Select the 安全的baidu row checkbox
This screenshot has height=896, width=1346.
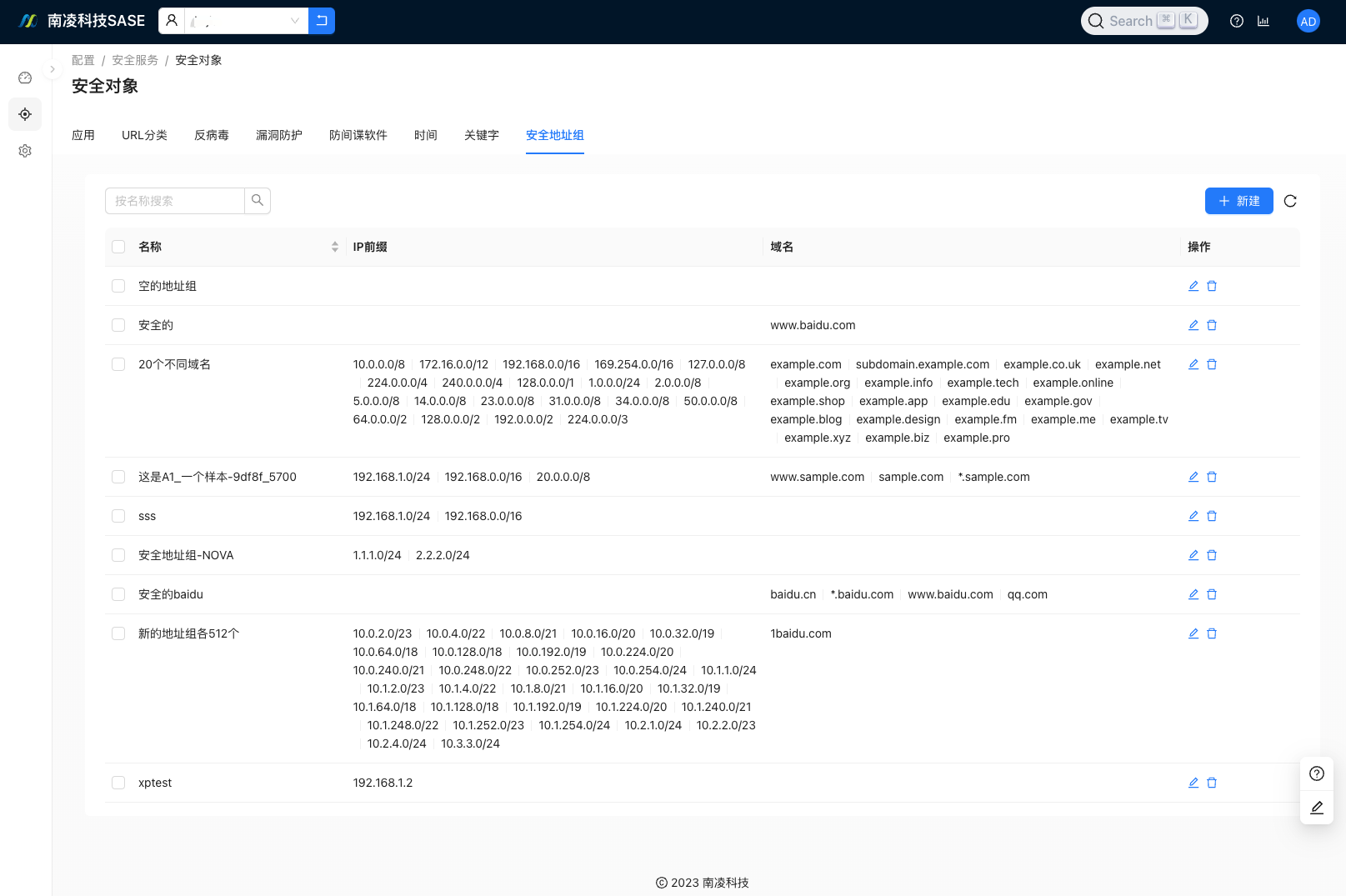point(118,594)
